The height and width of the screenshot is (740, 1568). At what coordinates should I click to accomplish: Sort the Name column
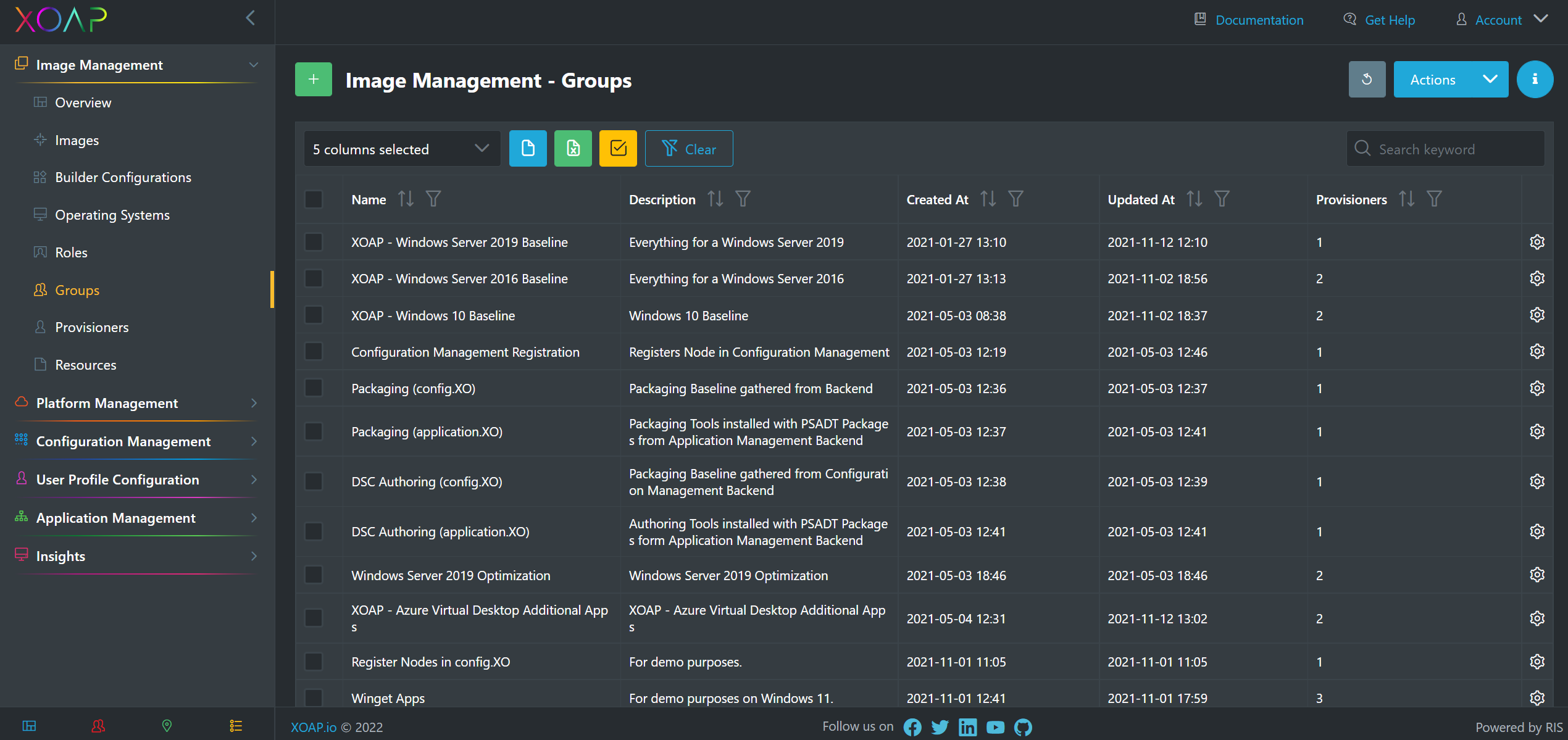coord(406,199)
